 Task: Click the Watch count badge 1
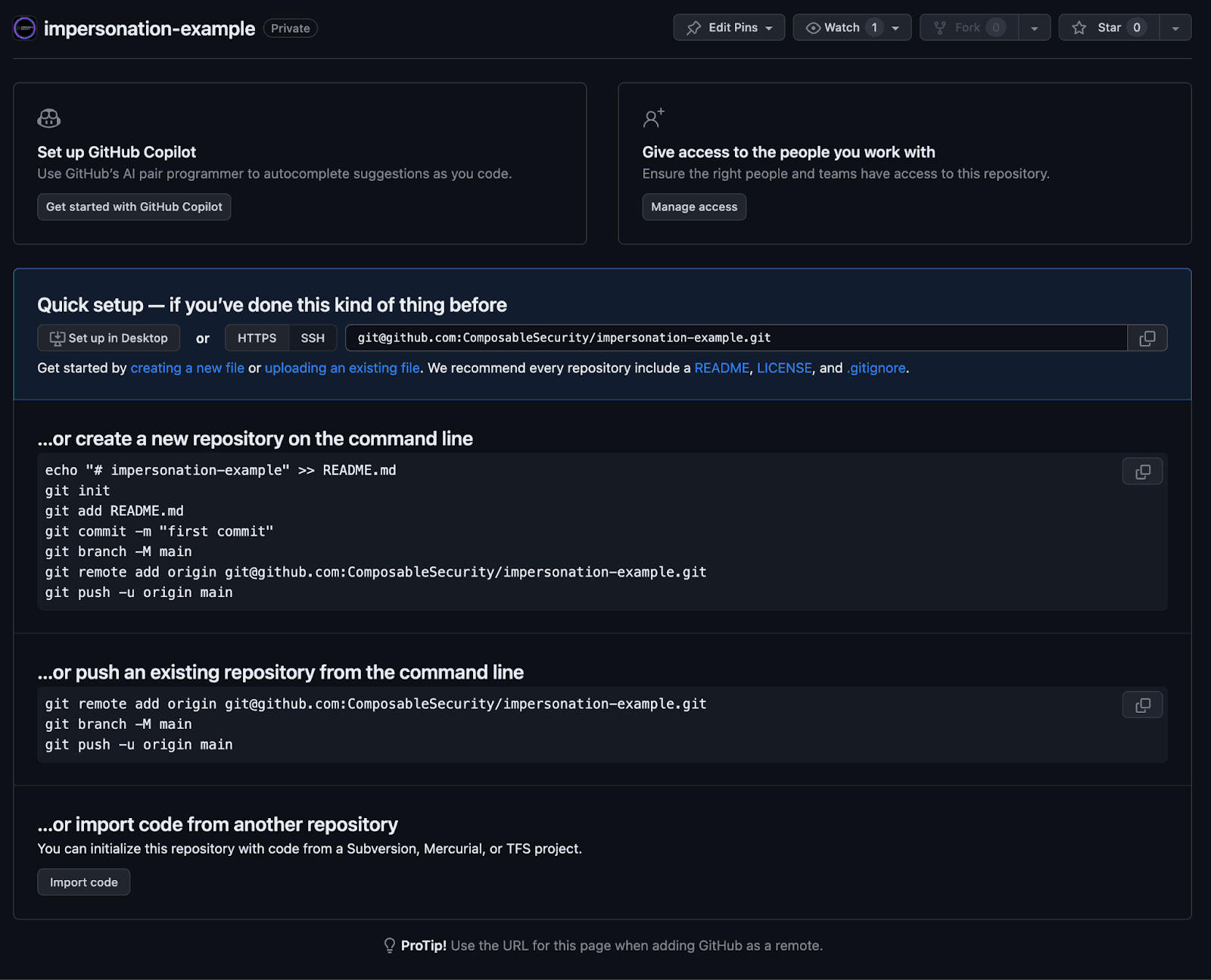click(x=874, y=27)
